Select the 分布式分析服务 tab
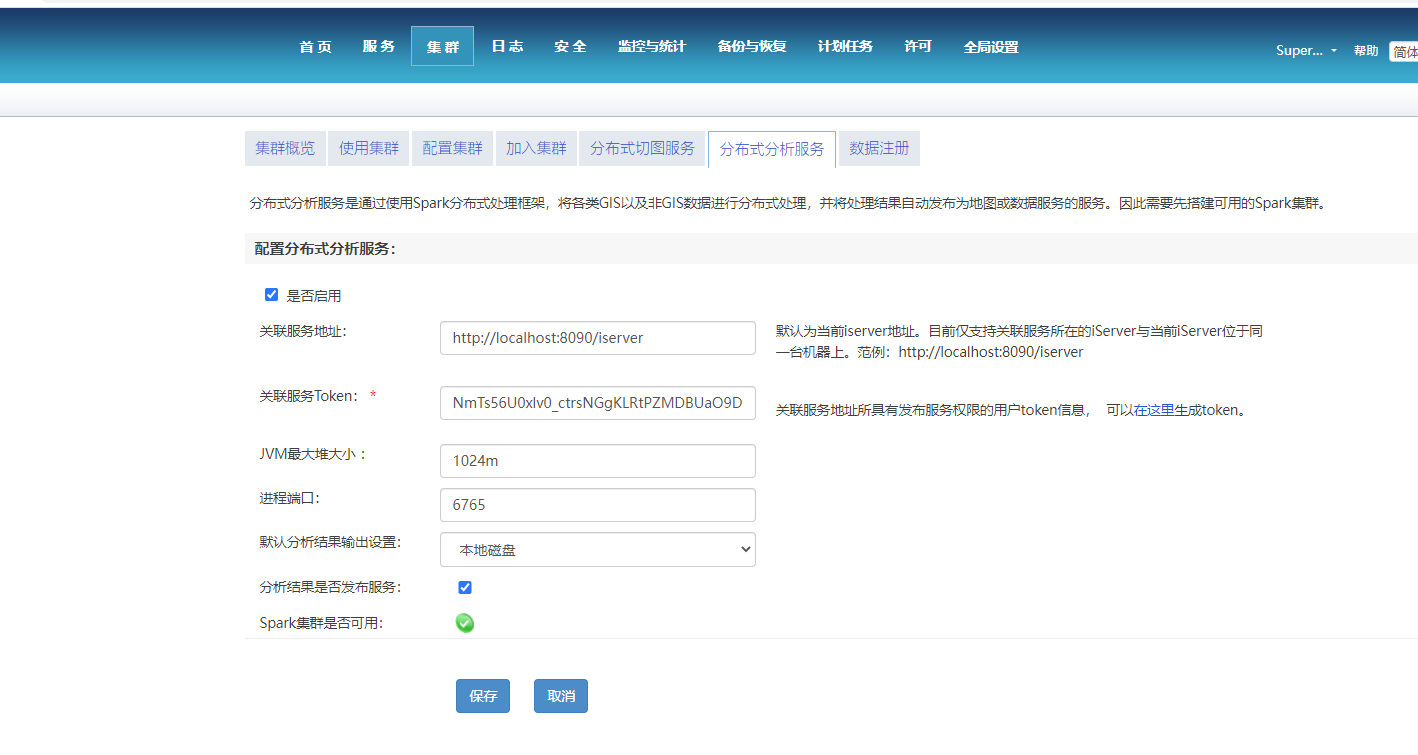1418x755 pixels. (772, 149)
